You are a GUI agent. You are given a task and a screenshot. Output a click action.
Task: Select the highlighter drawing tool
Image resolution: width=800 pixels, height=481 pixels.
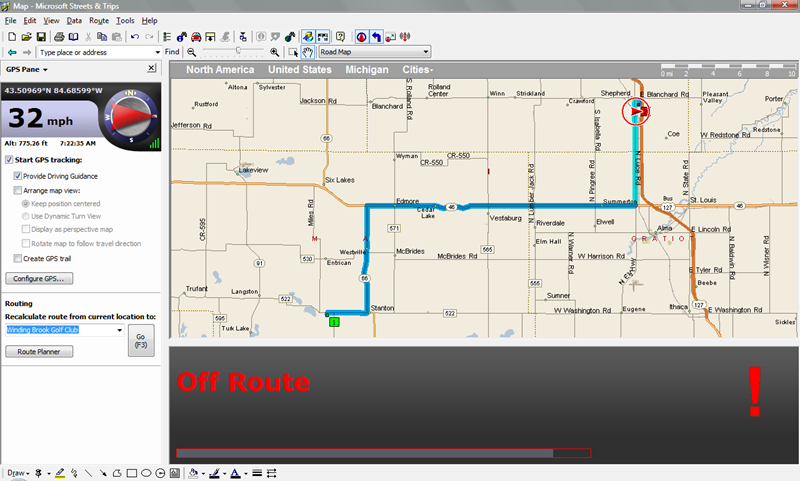(60, 473)
